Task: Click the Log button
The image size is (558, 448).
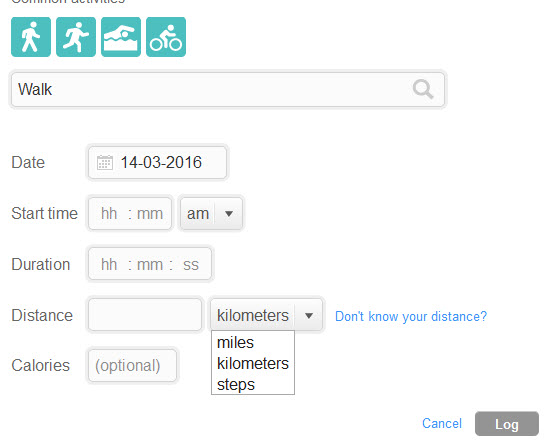Action: click(x=507, y=424)
